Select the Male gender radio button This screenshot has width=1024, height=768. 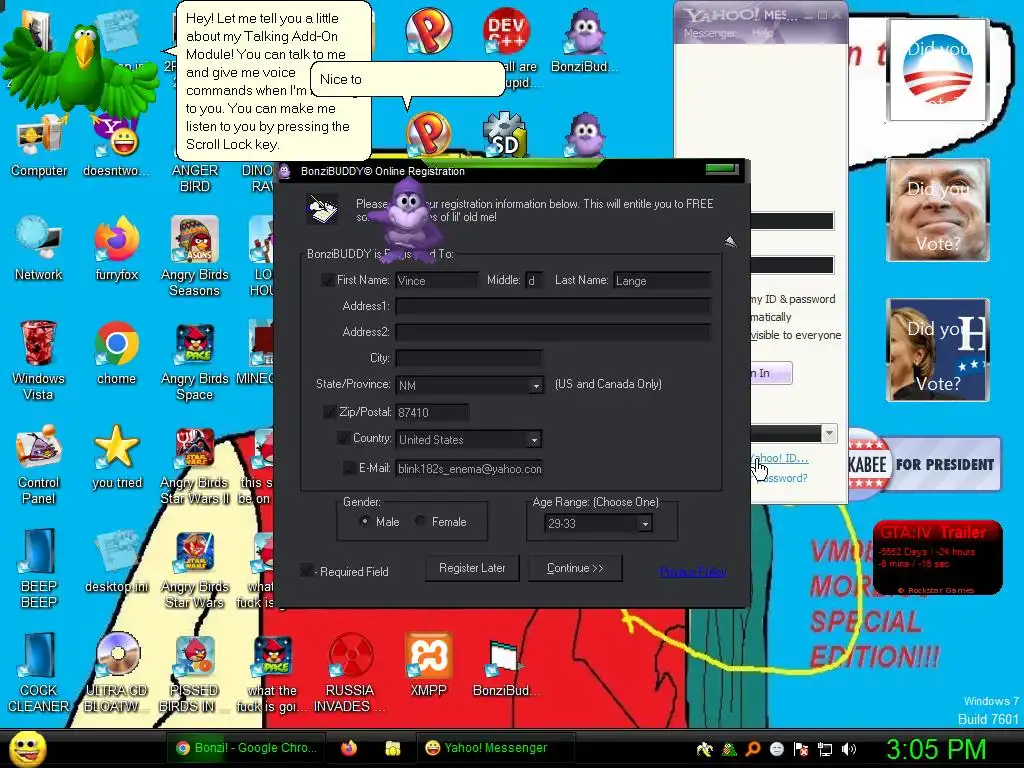point(364,521)
